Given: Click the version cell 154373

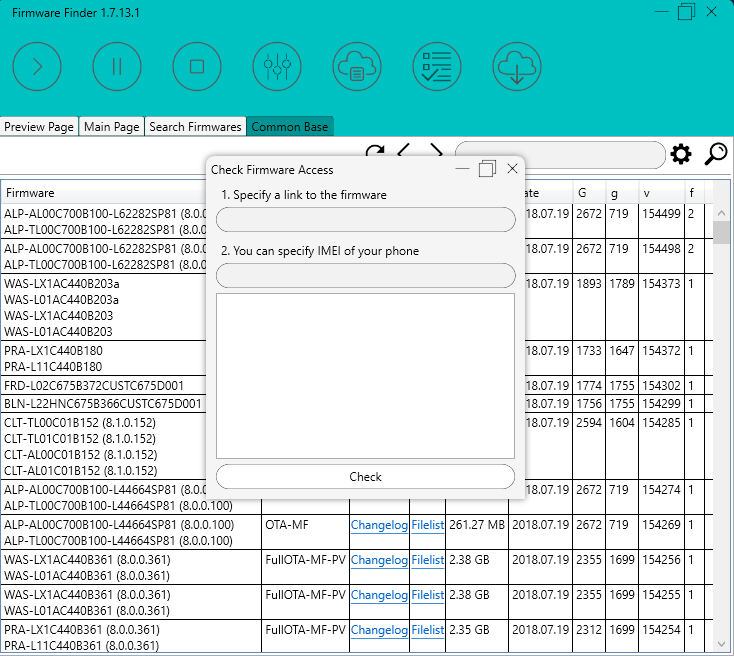Looking at the screenshot, I should pos(661,284).
